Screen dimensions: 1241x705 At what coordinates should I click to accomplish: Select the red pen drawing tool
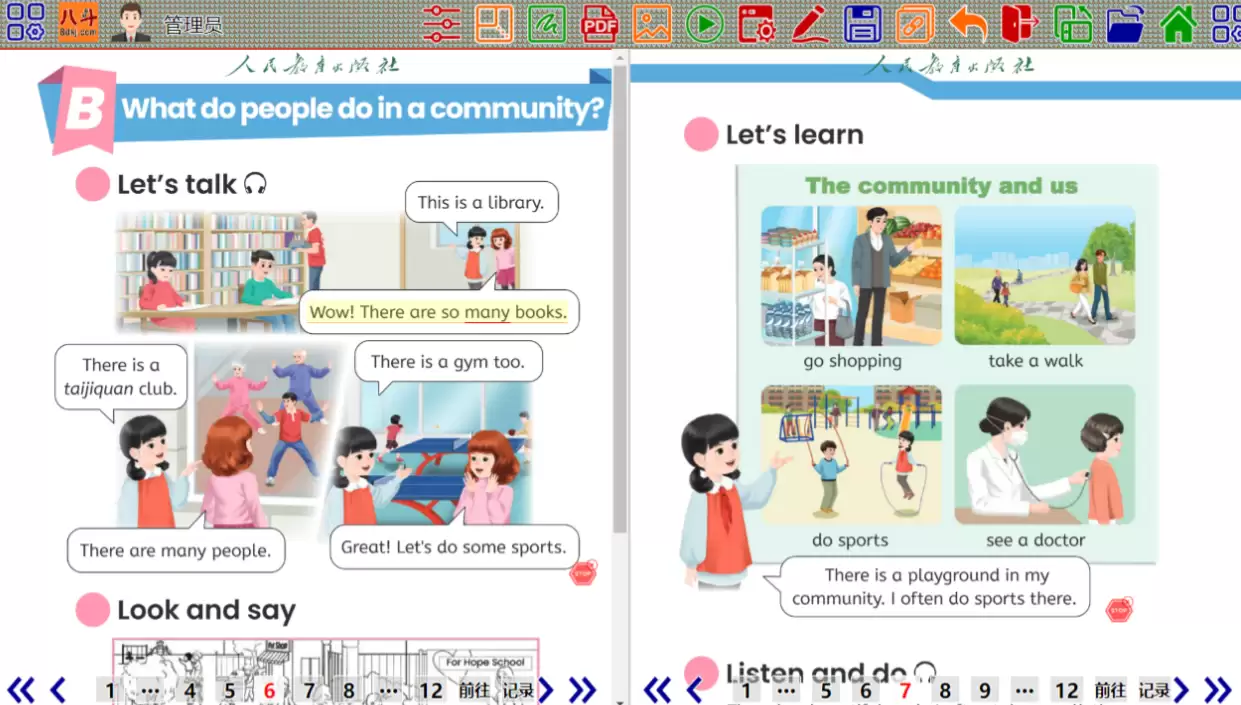[x=810, y=23]
